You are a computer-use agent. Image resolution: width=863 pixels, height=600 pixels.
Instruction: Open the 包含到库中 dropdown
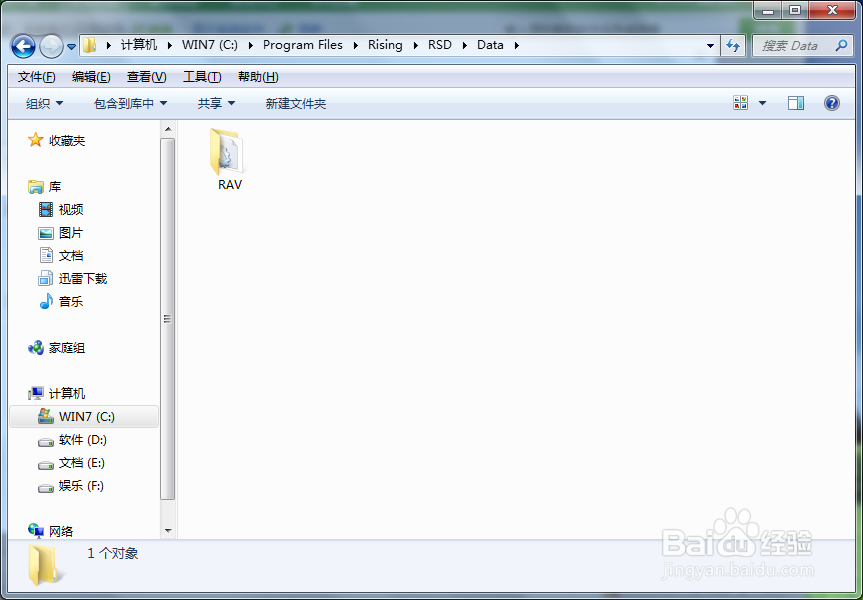(x=130, y=103)
